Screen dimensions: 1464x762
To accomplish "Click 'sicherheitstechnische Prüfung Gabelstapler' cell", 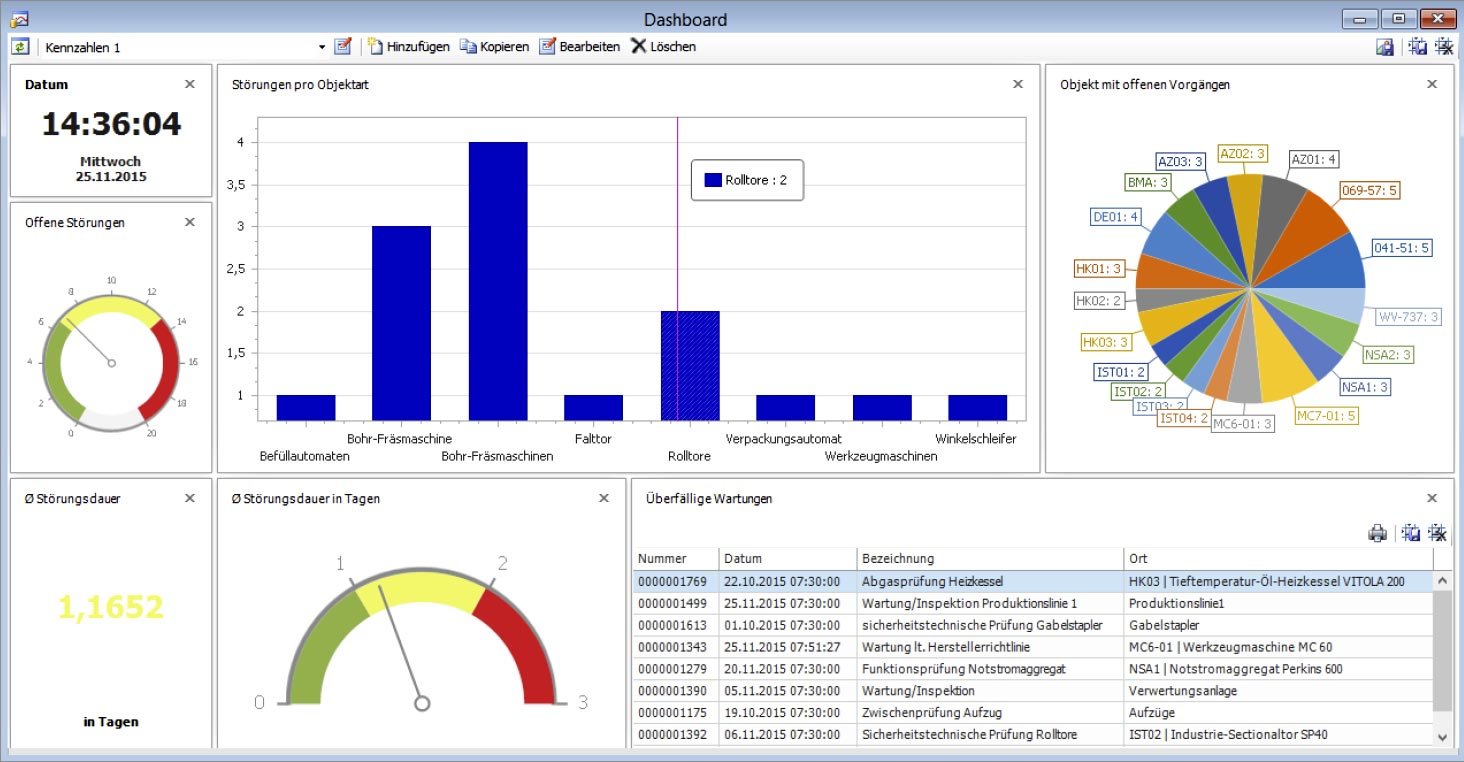I will (x=990, y=625).
